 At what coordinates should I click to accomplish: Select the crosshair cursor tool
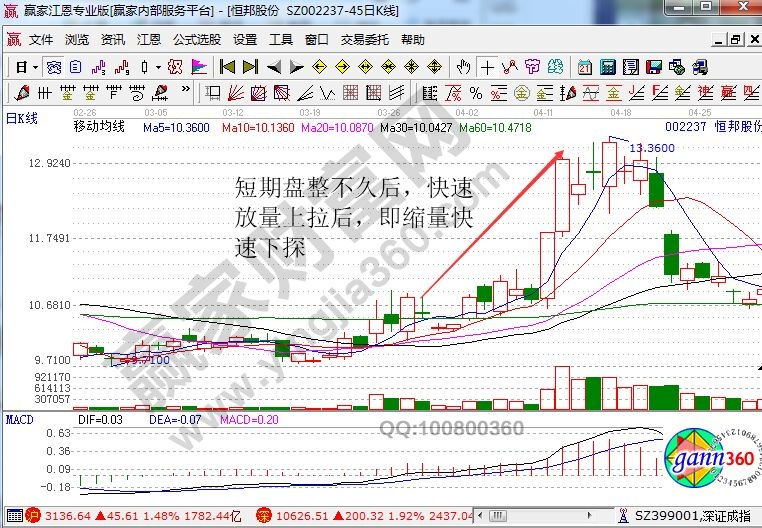(x=487, y=67)
